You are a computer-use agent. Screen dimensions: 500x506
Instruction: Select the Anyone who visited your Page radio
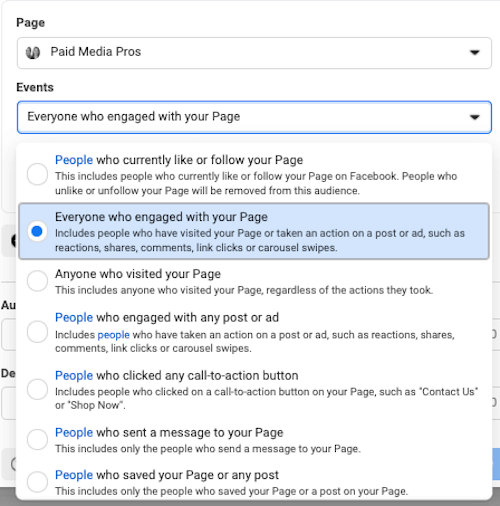37,281
